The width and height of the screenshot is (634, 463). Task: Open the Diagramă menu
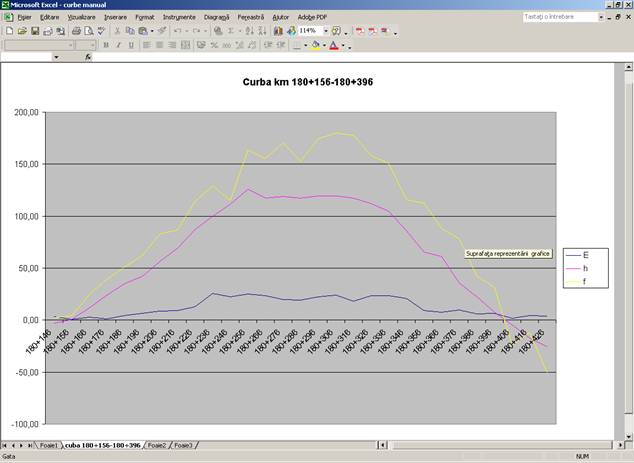[215, 18]
